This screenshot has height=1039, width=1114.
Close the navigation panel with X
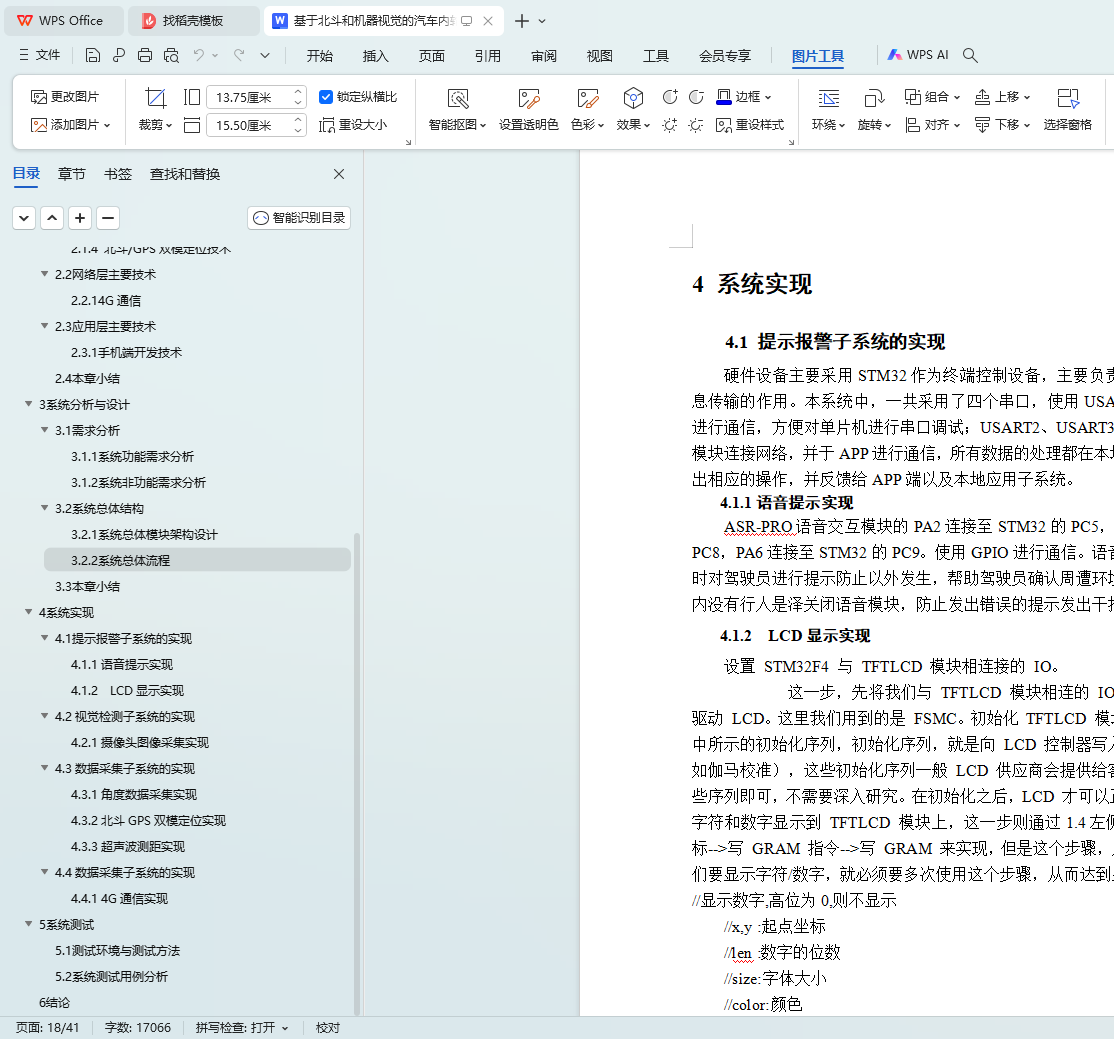click(x=339, y=174)
